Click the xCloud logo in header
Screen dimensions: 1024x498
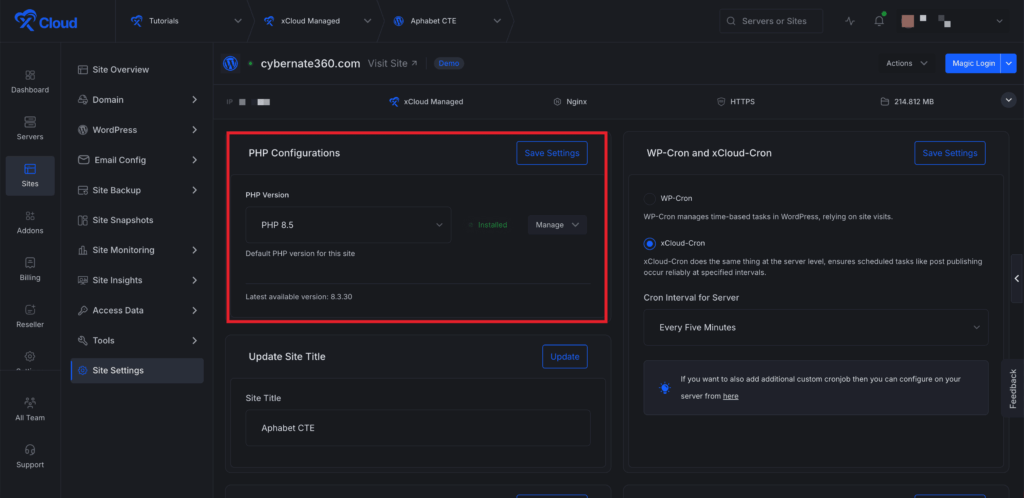47,21
